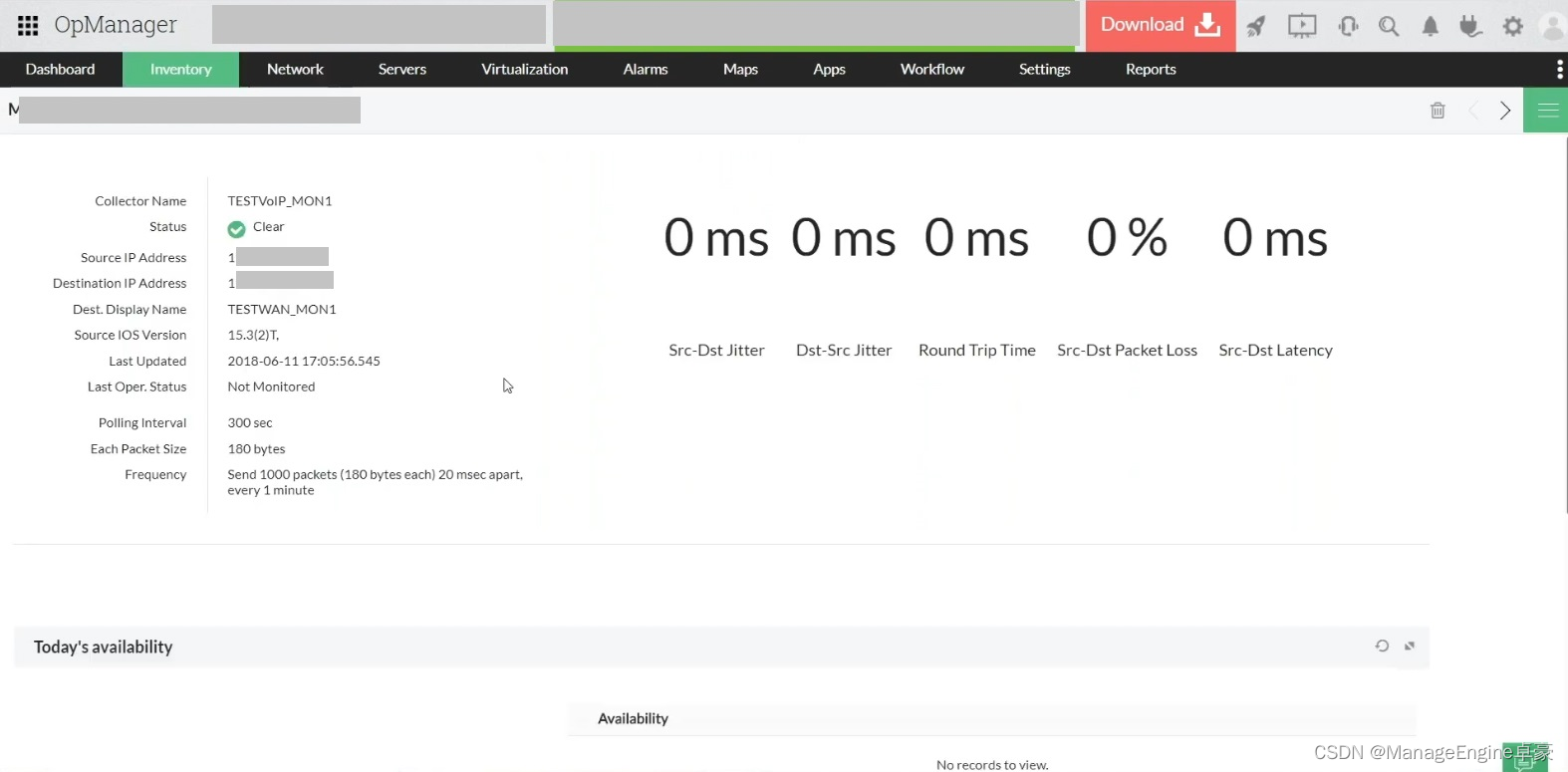Open the presentation video icon

click(1302, 26)
